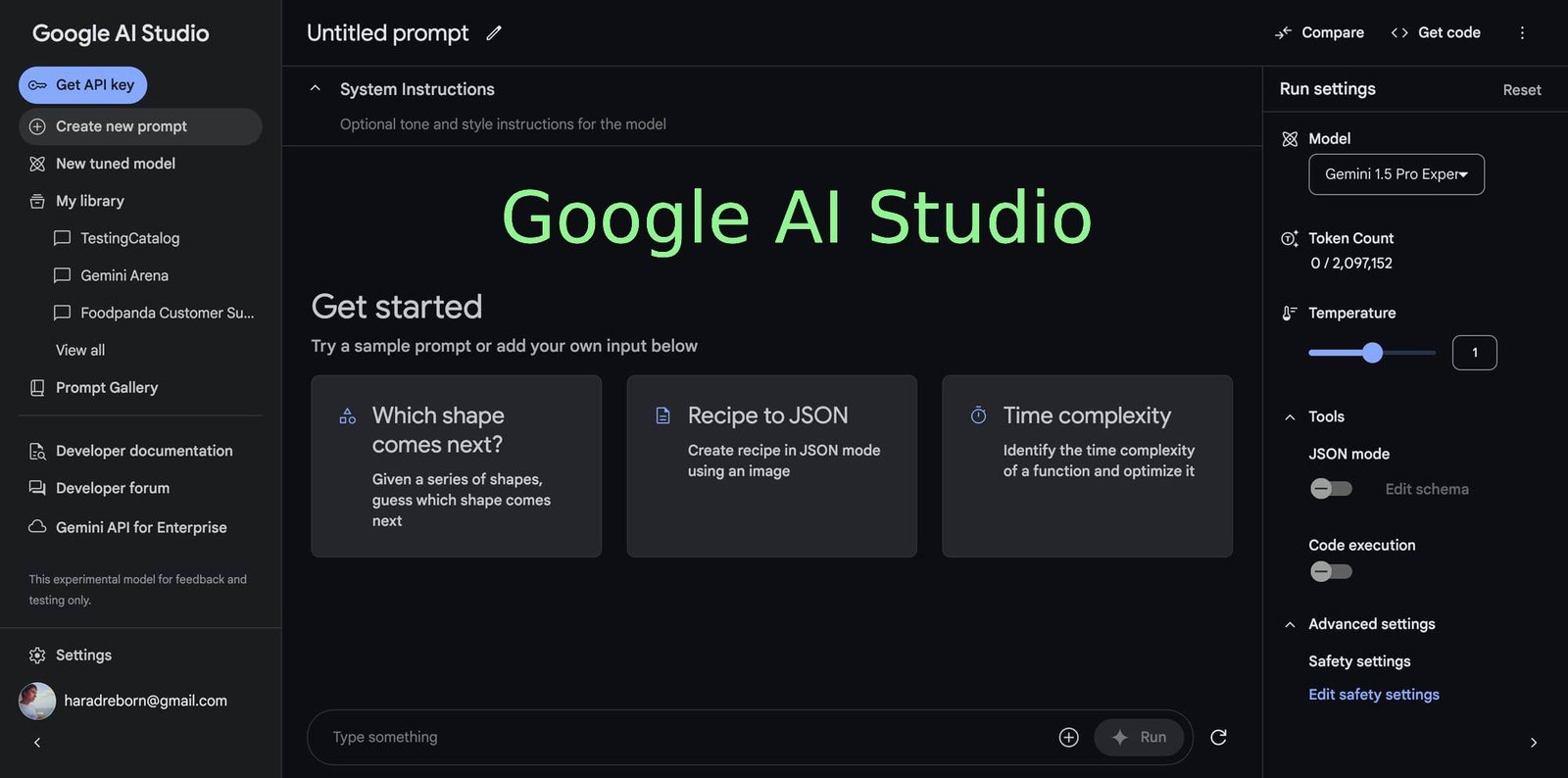Click the key icon on Get API key
Viewport: 1568px width, 778px height.
[37, 85]
